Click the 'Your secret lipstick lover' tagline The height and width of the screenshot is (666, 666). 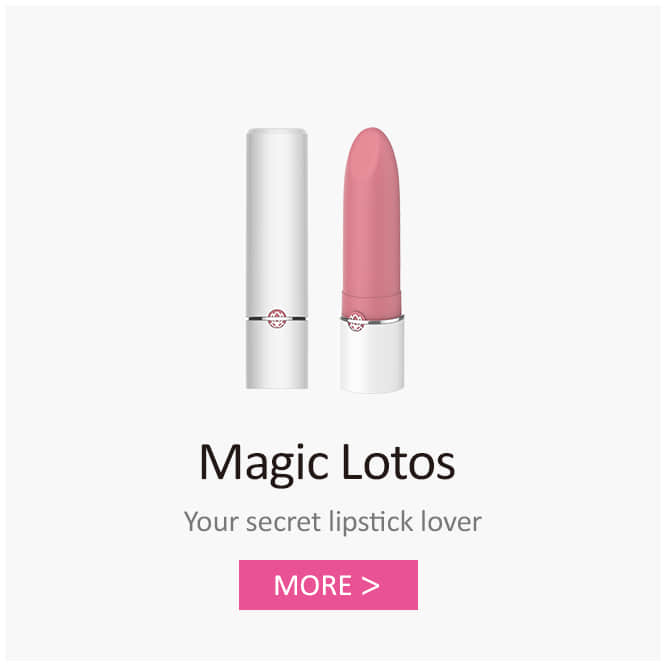coord(333,522)
